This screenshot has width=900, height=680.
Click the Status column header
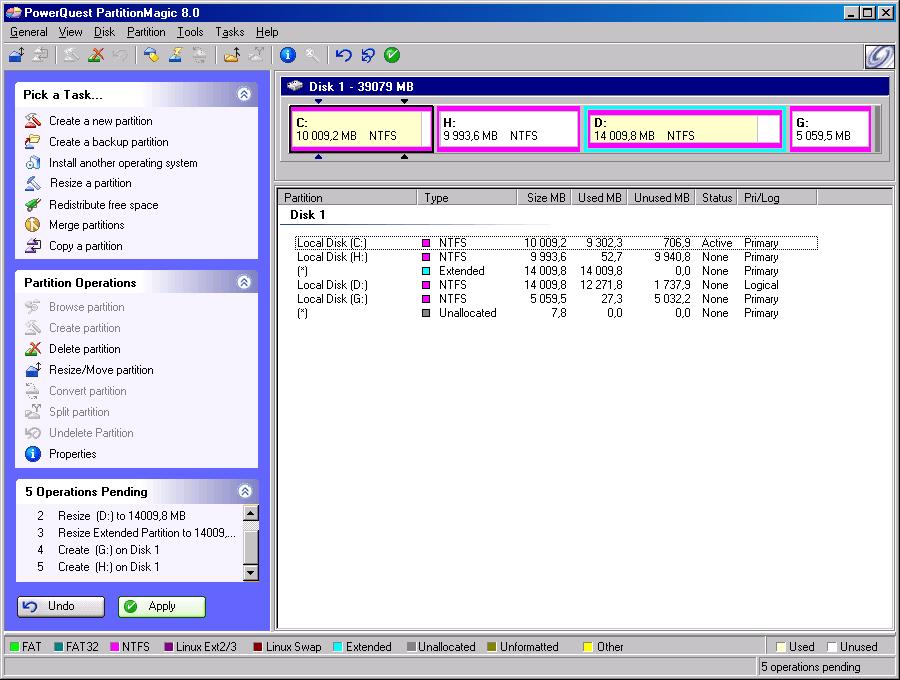(x=716, y=197)
